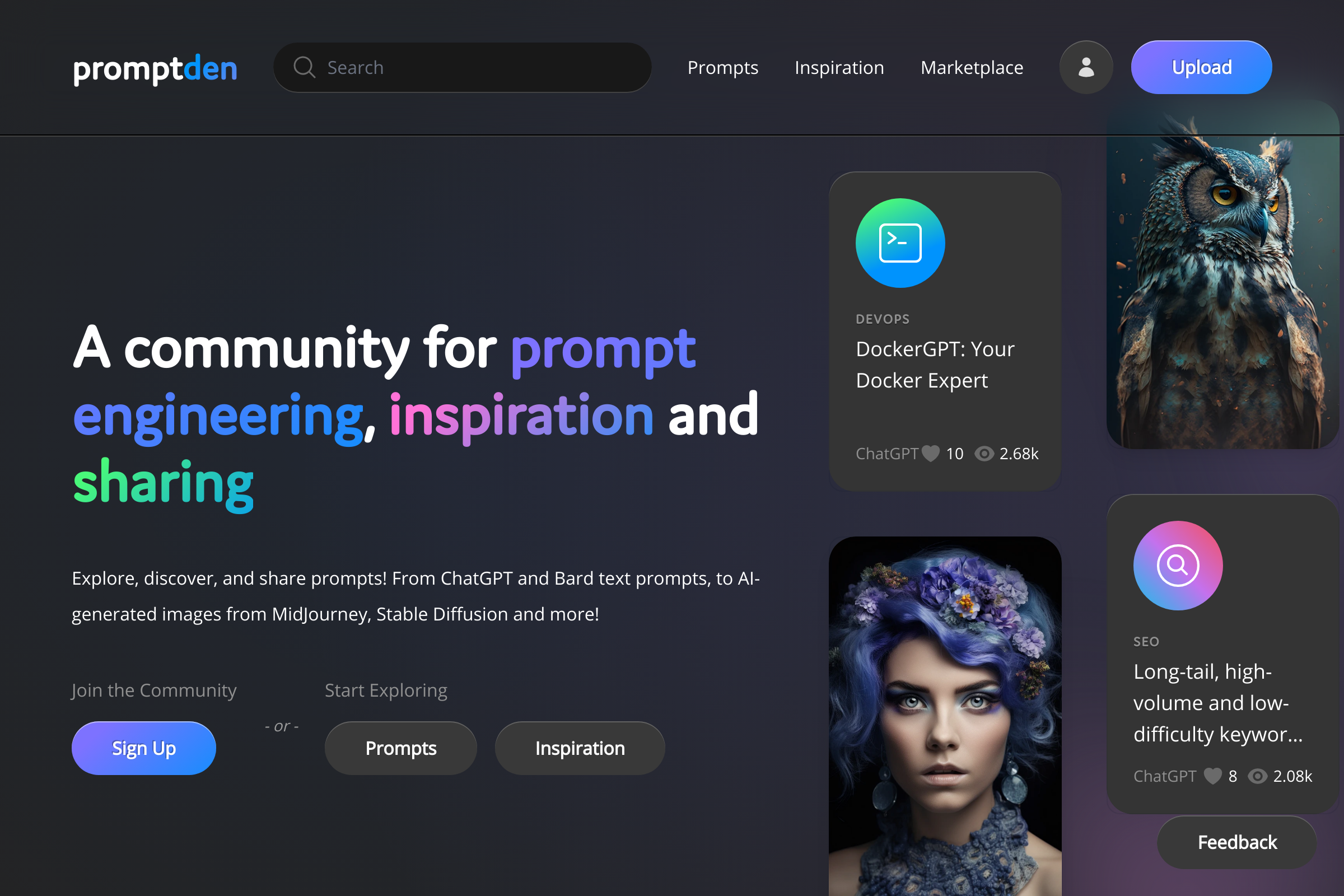The width and height of the screenshot is (1344, 896).
Task: Focus the Search input field
Action: click(x=463, y=67)
